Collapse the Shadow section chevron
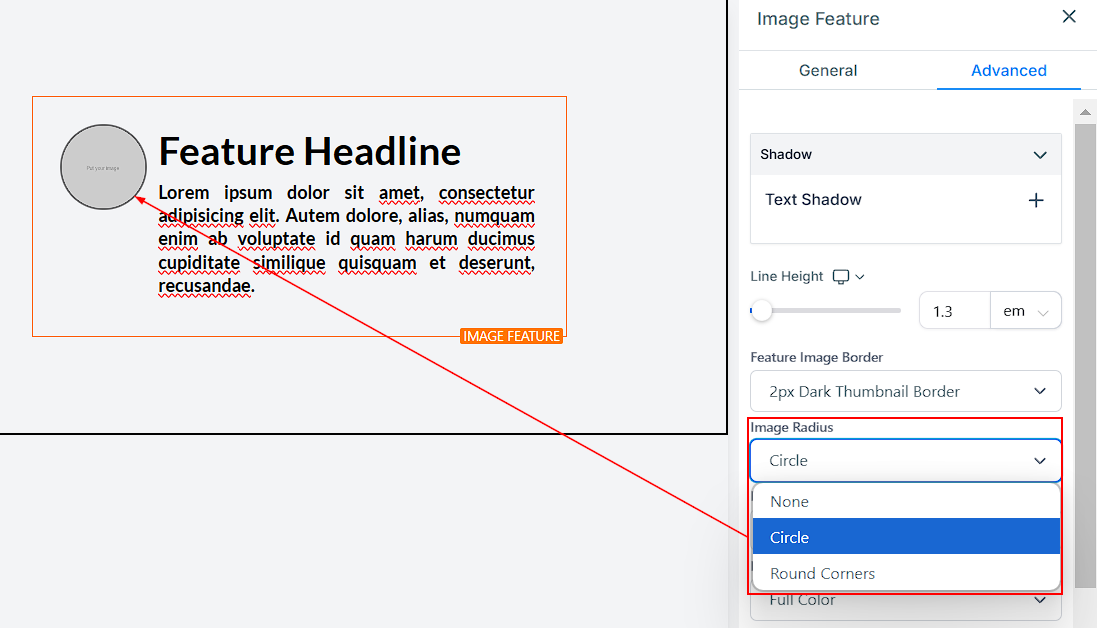The image size is (1097, 628). pos(1040,155)
